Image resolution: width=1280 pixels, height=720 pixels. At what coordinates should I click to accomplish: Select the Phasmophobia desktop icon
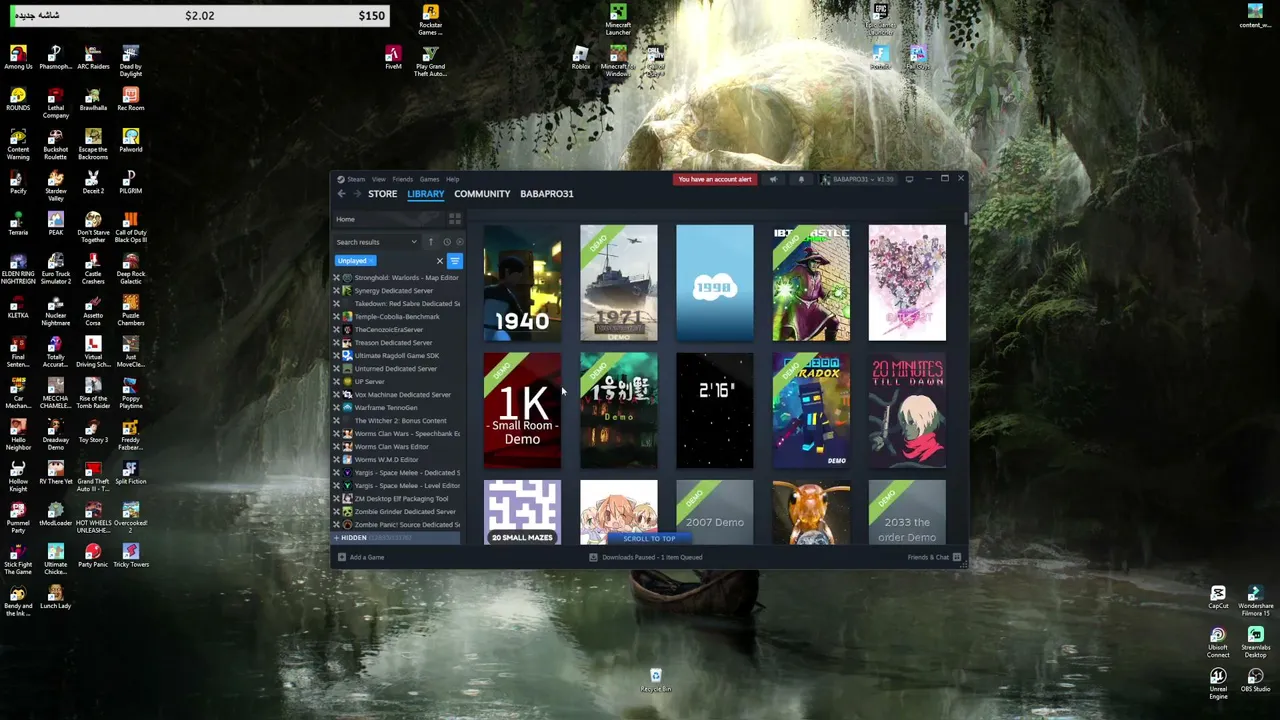click(56, 57)
